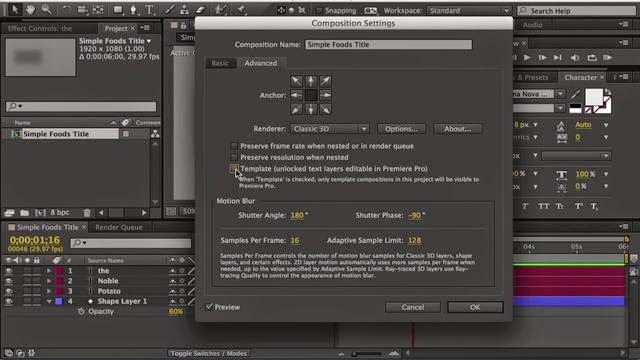
Task: Select the Clone Stamp tool
Action: (x=184, y=9)
